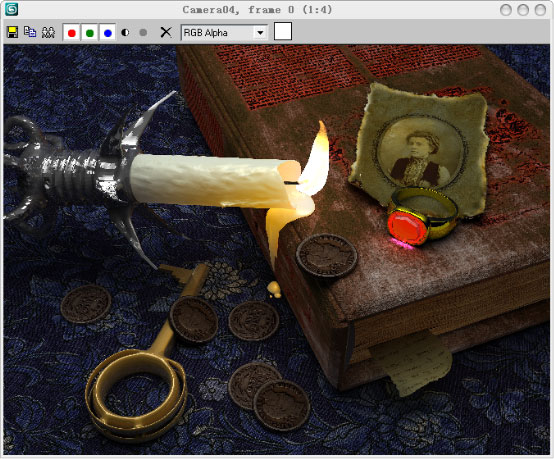
Task: Toggle the Display Alpha Channel button
Action: [125, 33]
